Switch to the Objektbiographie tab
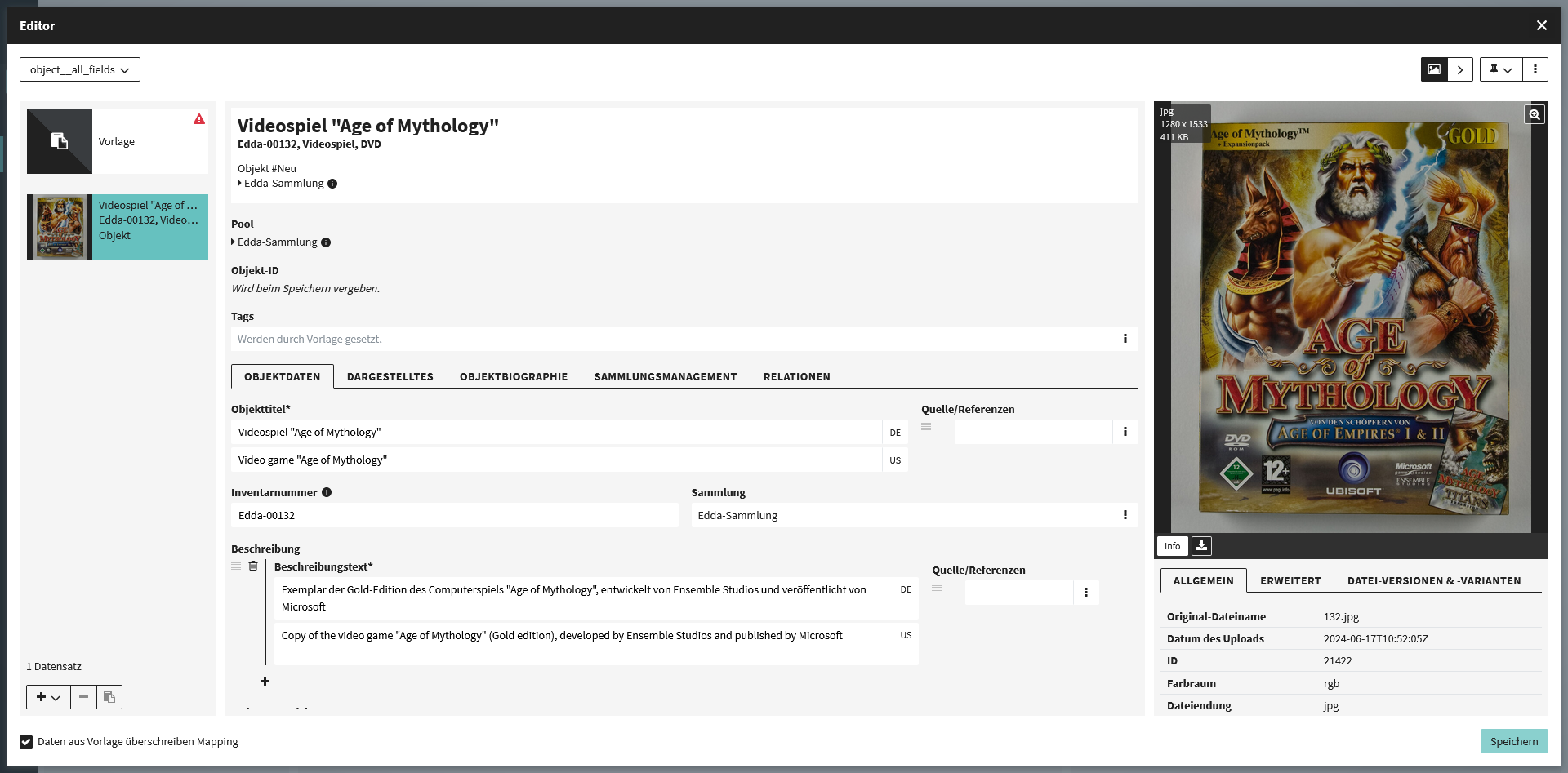Screen dimensions: 1568x773 (x=514, y=377)
